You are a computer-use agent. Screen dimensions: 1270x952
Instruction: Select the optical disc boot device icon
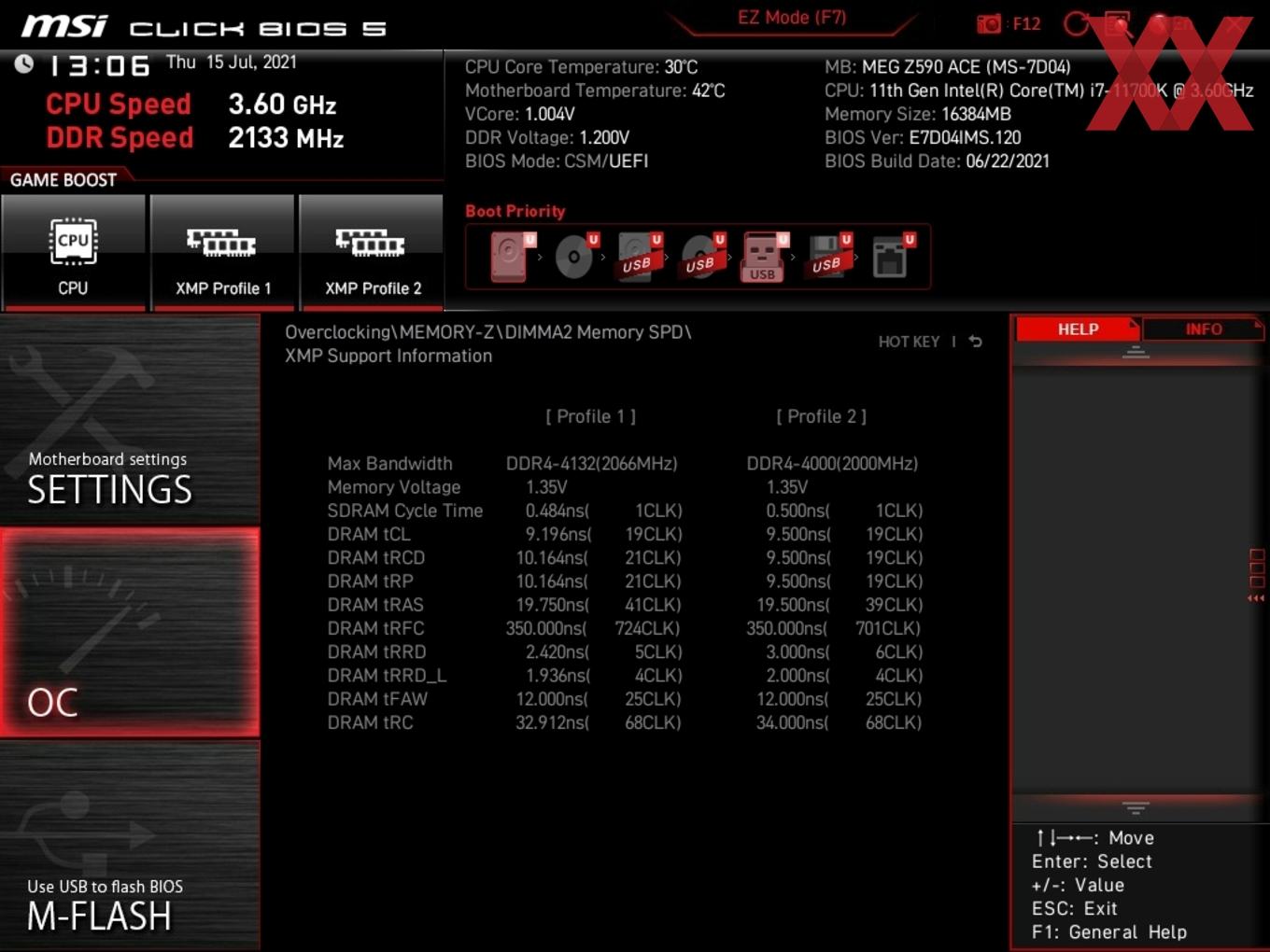coord(576,257)
